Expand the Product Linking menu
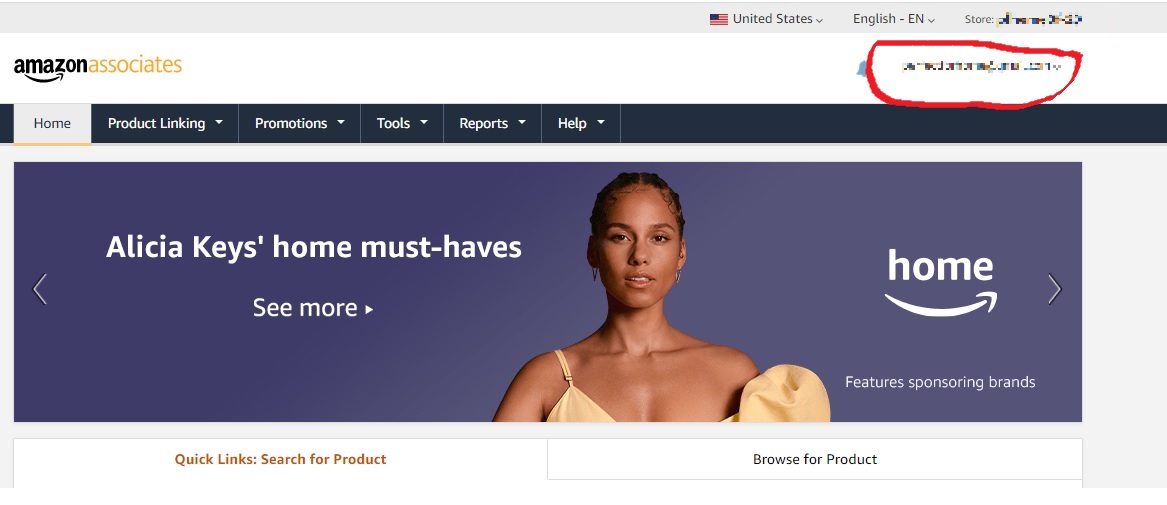Screen dimensions: 1167x505 (x=165, y=123)
